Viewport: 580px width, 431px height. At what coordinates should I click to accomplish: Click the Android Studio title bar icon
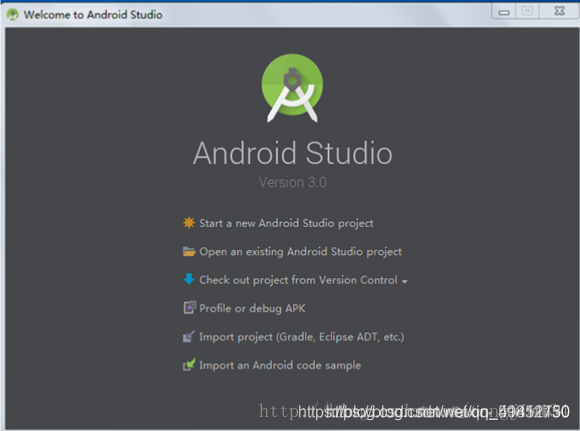point(13,15)
